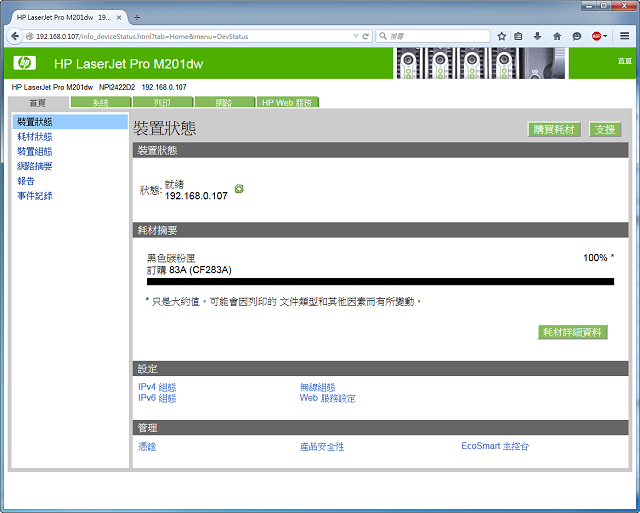Open 事件記錄 from the sidebar
The height and width of the screenshot is (513, 640).
(35, 196)
